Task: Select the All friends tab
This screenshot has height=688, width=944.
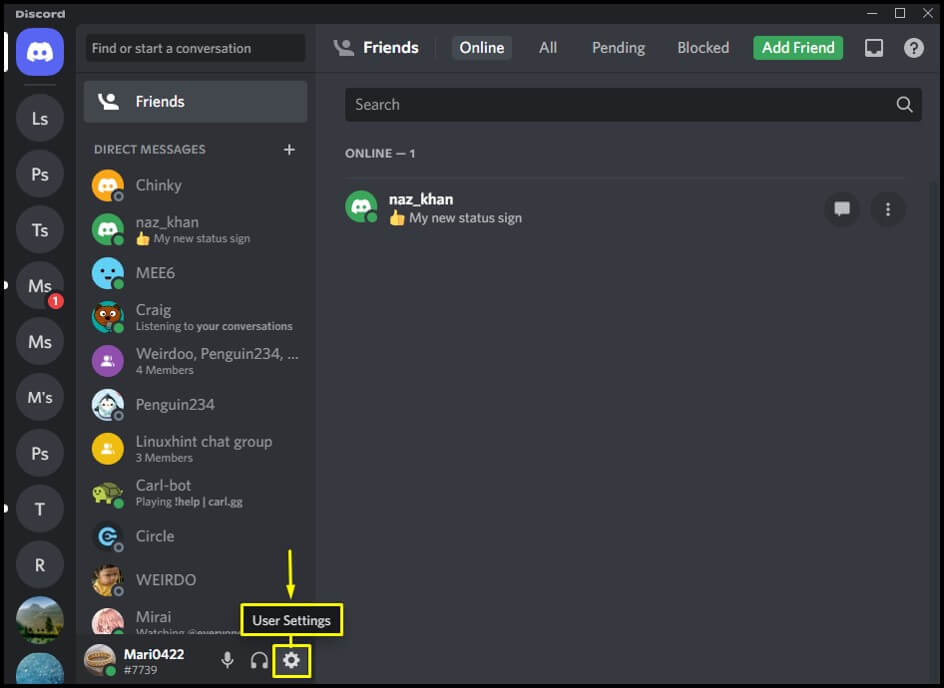Action: tap(548, 48)
